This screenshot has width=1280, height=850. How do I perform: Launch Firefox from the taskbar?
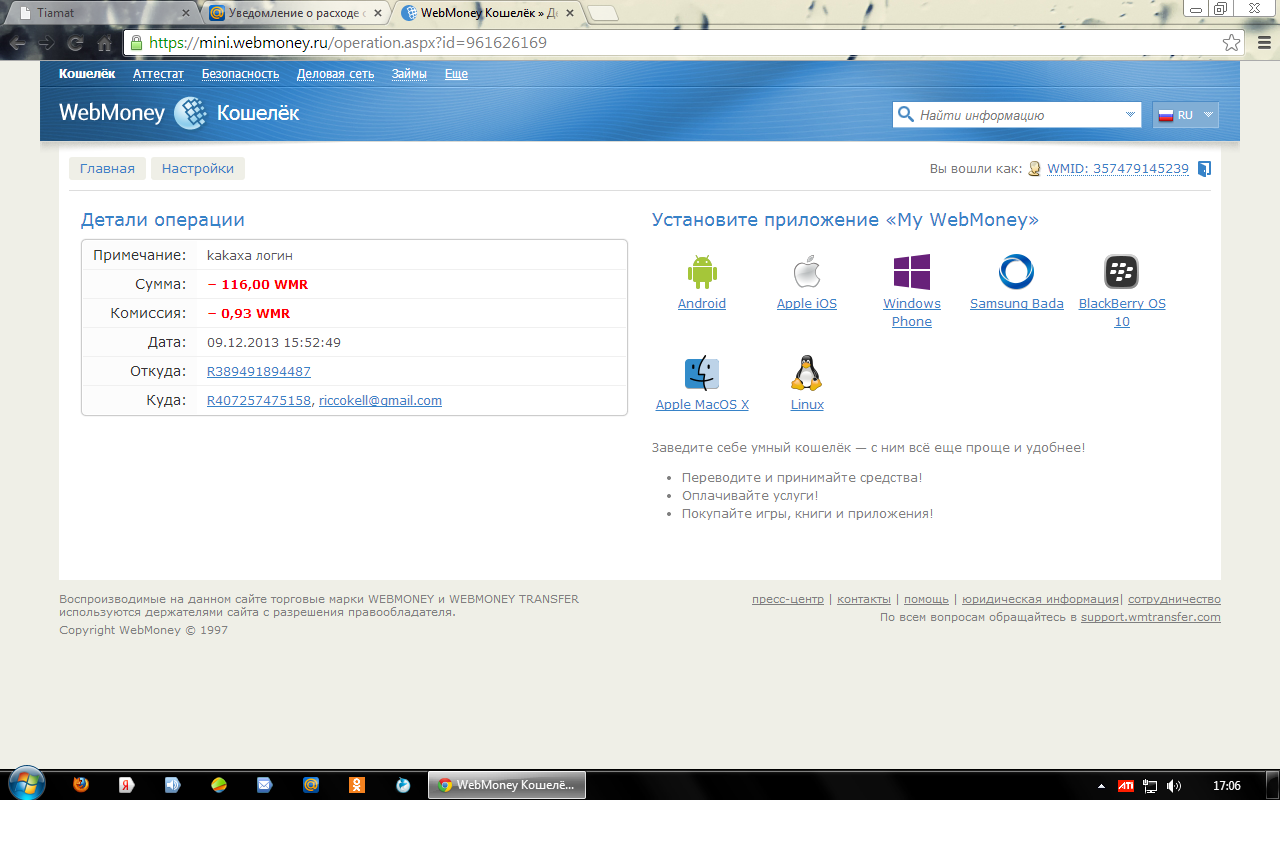point(81,785)
